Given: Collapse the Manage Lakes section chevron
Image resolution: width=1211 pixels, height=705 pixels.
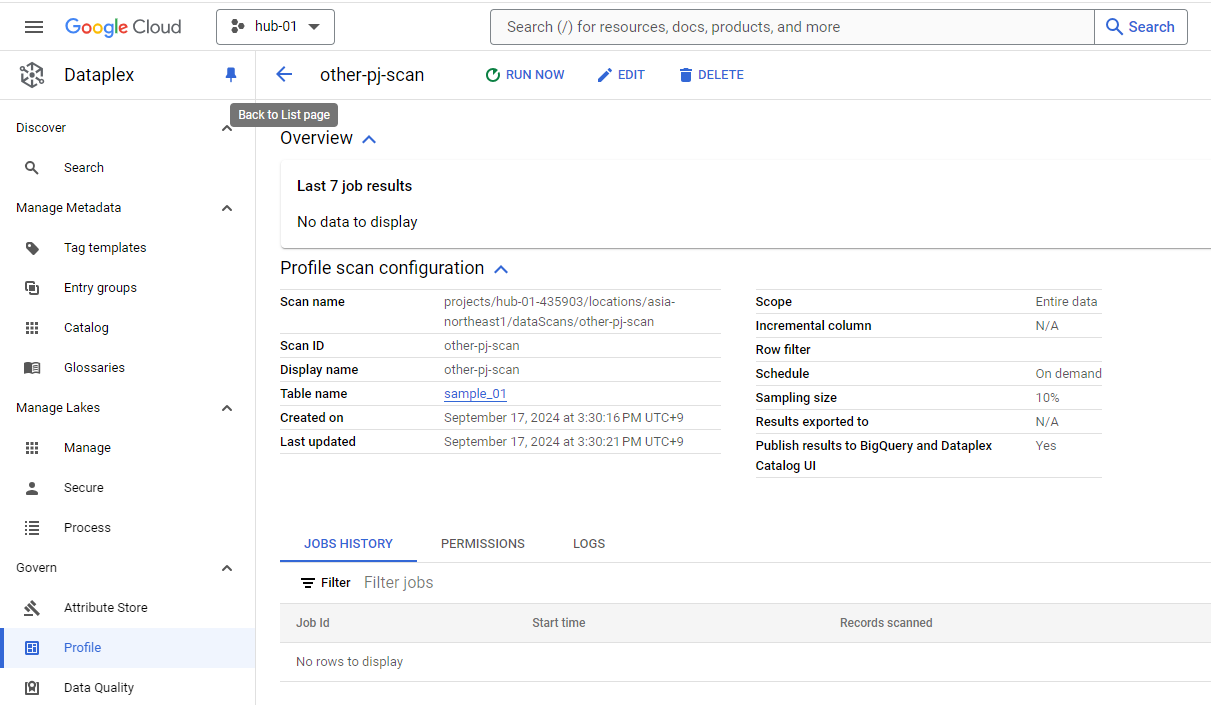Looking at the screenshot, I should 227,408.
